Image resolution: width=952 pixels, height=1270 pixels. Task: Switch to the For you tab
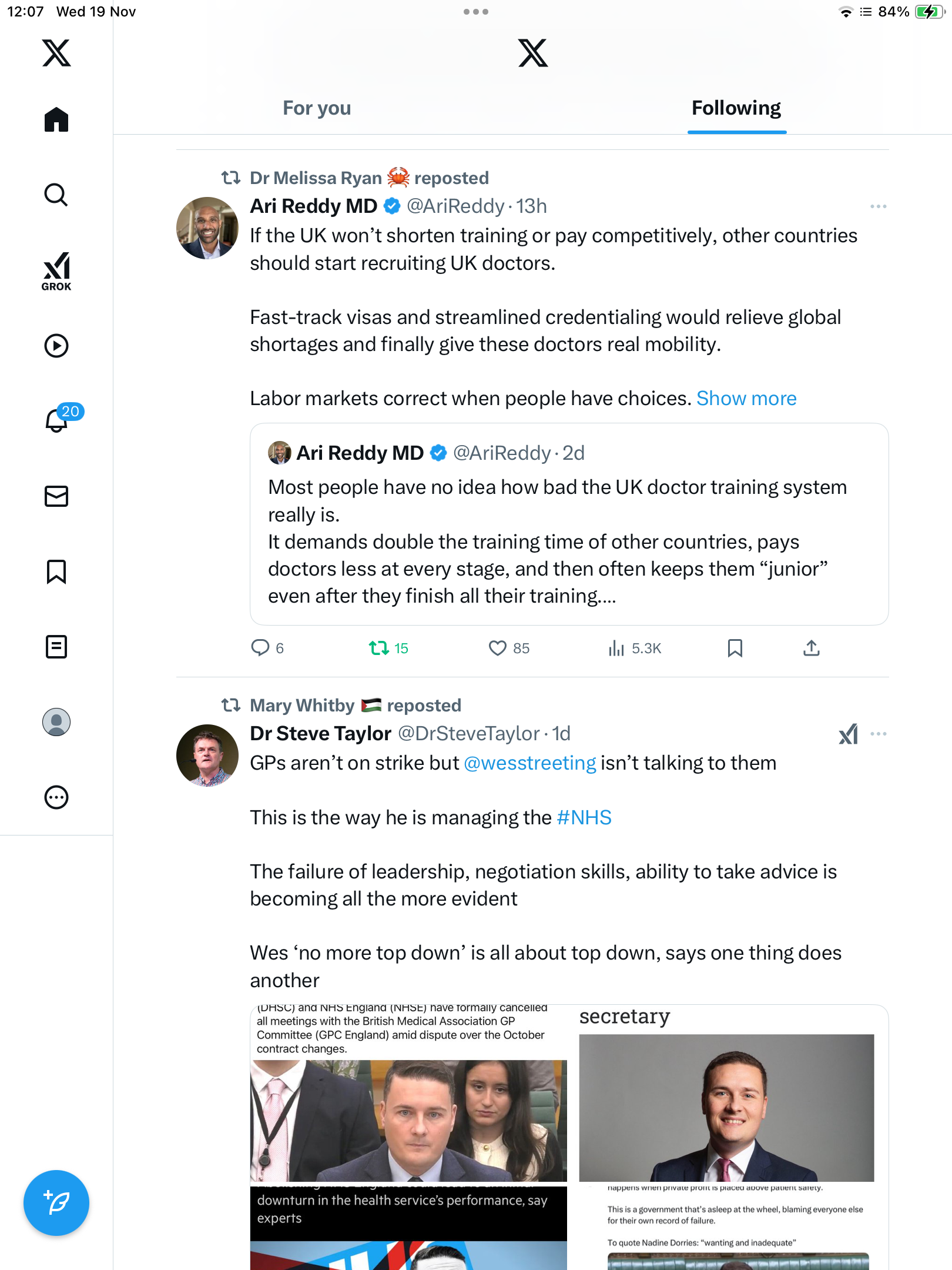pos(317,108)
